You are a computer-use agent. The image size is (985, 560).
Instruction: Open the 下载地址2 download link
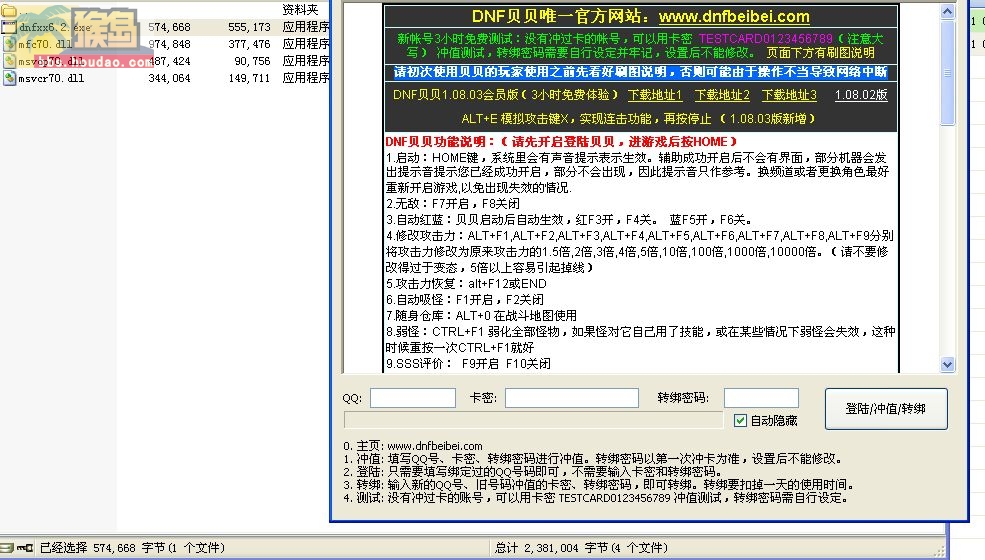722,95
